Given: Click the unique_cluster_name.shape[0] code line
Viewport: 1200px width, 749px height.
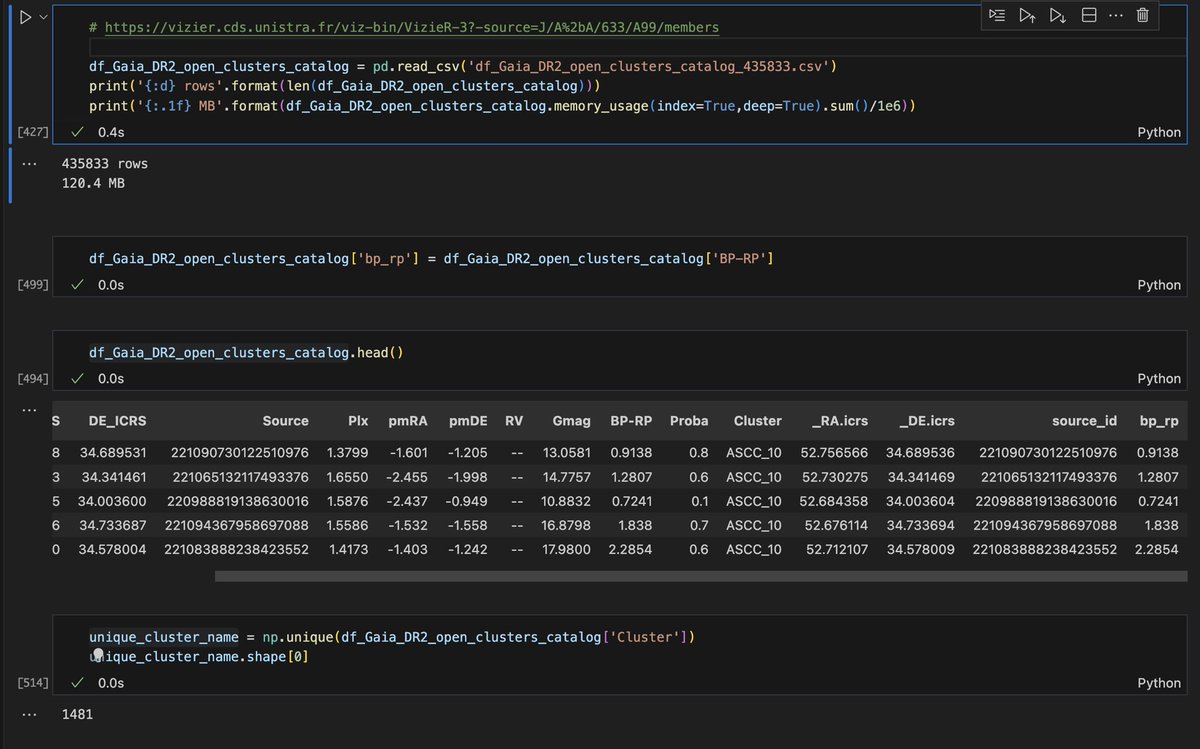Looking at the screenshot, I should click(199, 656).
